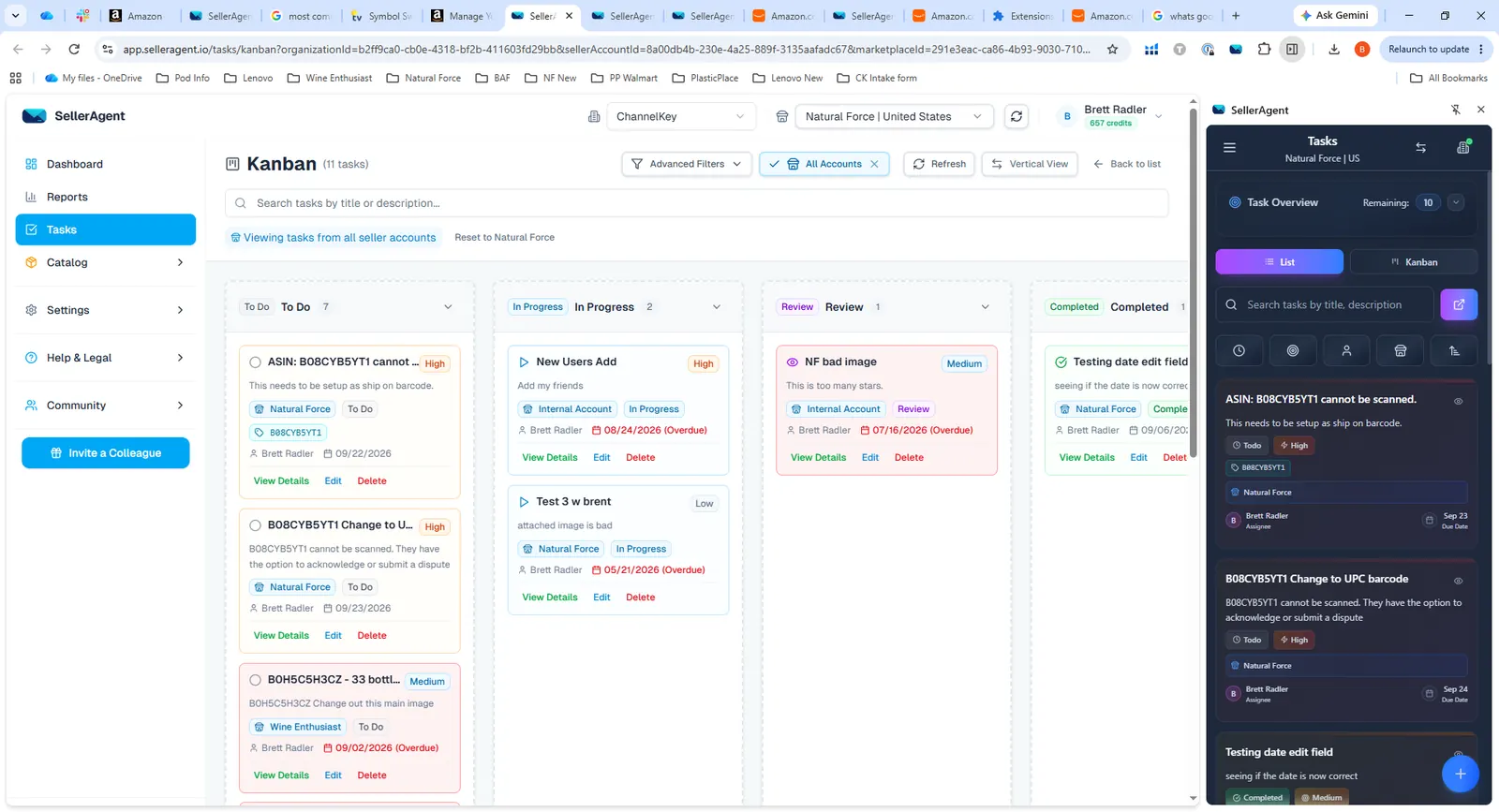Click completed check icon on Testing date edit field
This screenshot has width=1499, height=812.
[1061, 362]
